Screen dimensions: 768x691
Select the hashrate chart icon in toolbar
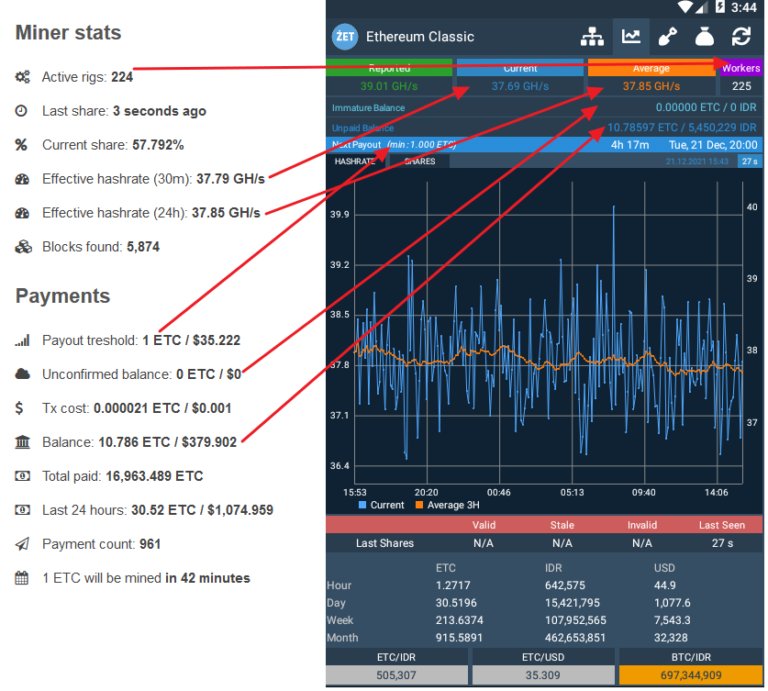(x=631, y=37)
